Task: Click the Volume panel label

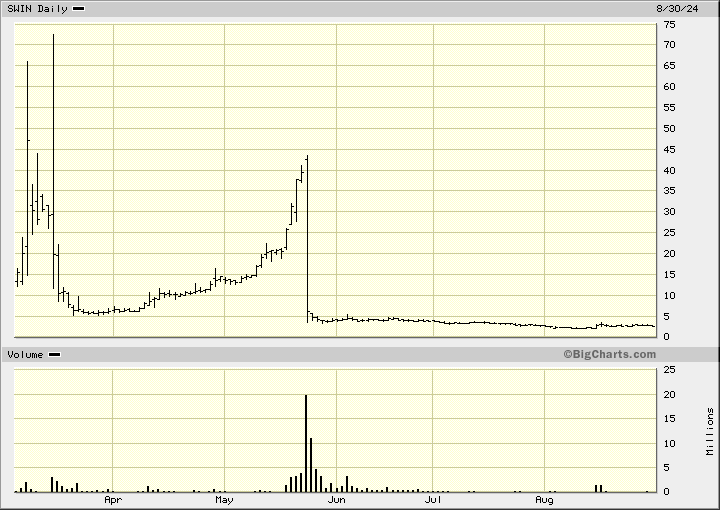Action: 26,355
